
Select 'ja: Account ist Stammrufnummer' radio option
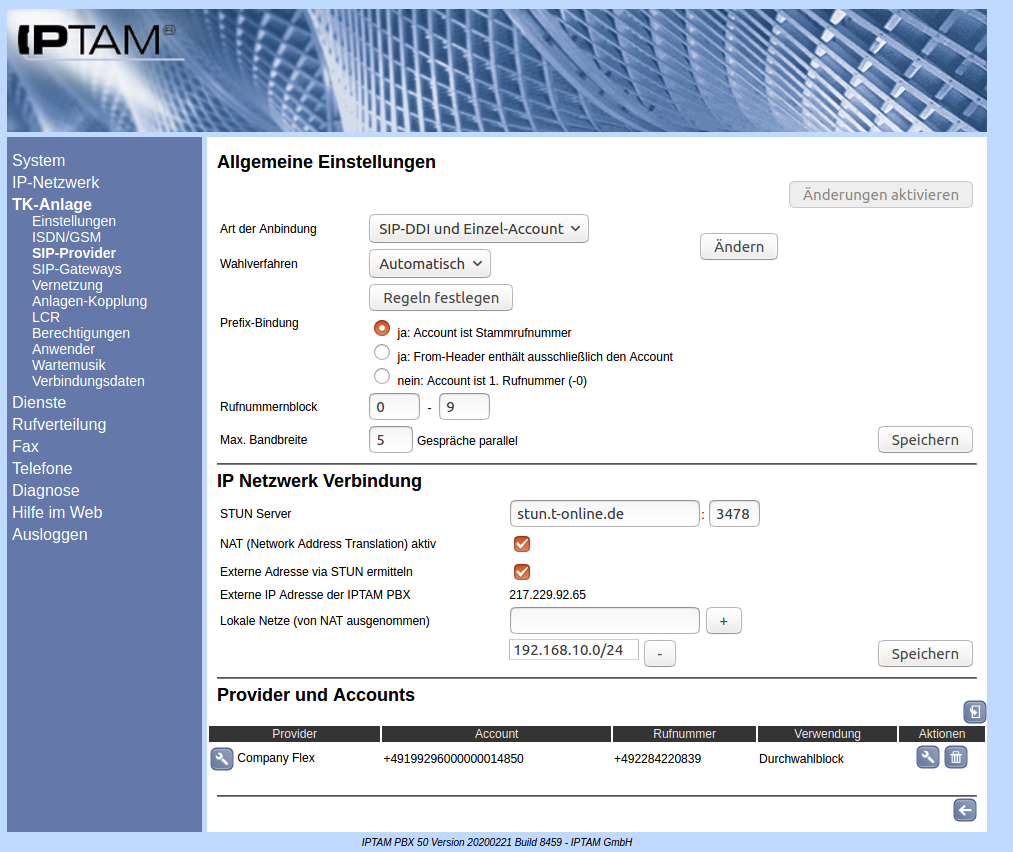[x=381, y=328]
